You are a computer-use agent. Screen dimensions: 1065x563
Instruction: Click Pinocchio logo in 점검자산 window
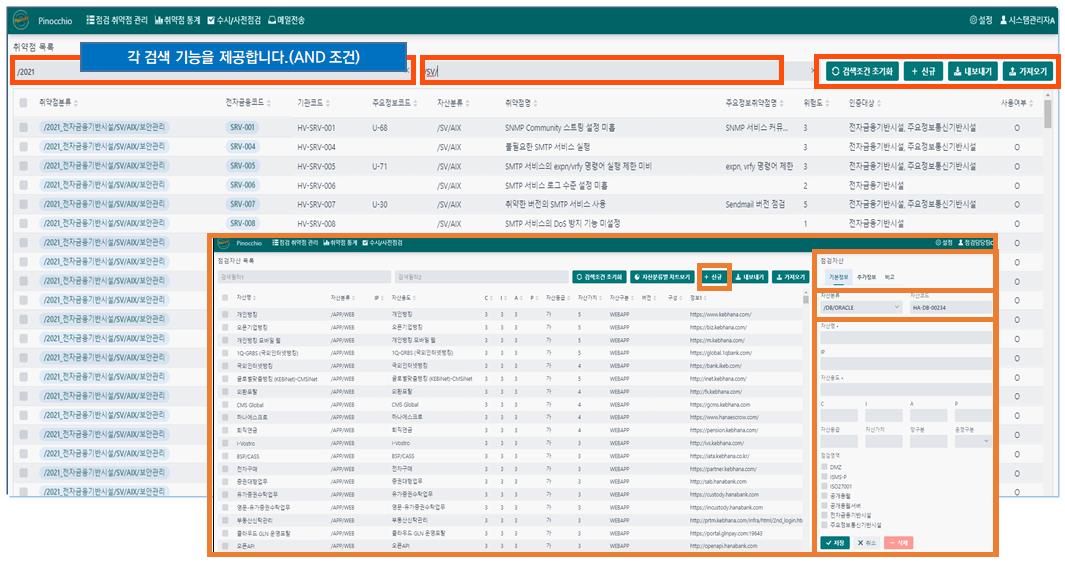coord(225,243)
